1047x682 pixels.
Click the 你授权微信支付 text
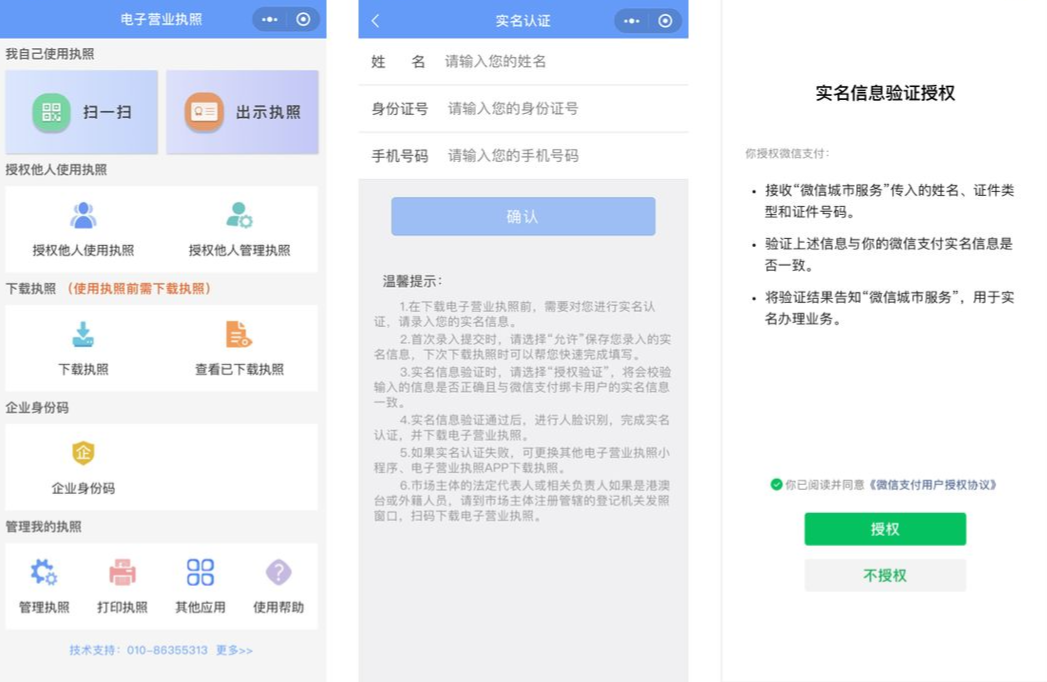[x=787, y=154]
